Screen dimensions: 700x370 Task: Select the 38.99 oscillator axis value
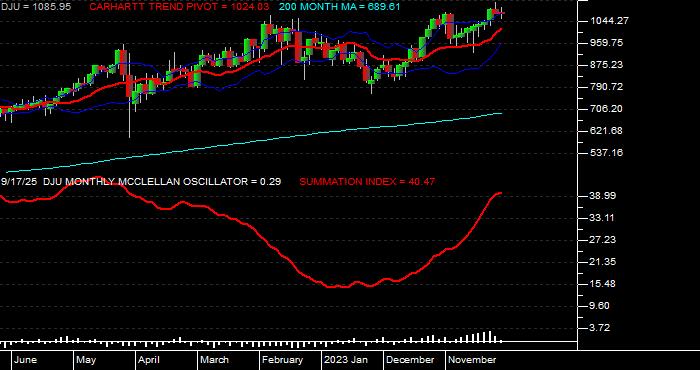click(x=603, y=196)
